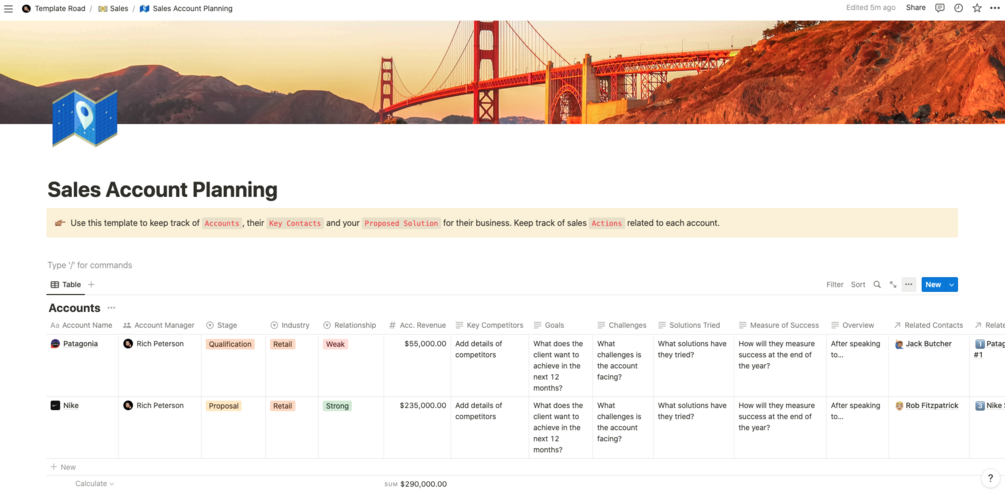Open table as full page expand icon
Screen dimensions: 1005x493
[x=893, y=285]
